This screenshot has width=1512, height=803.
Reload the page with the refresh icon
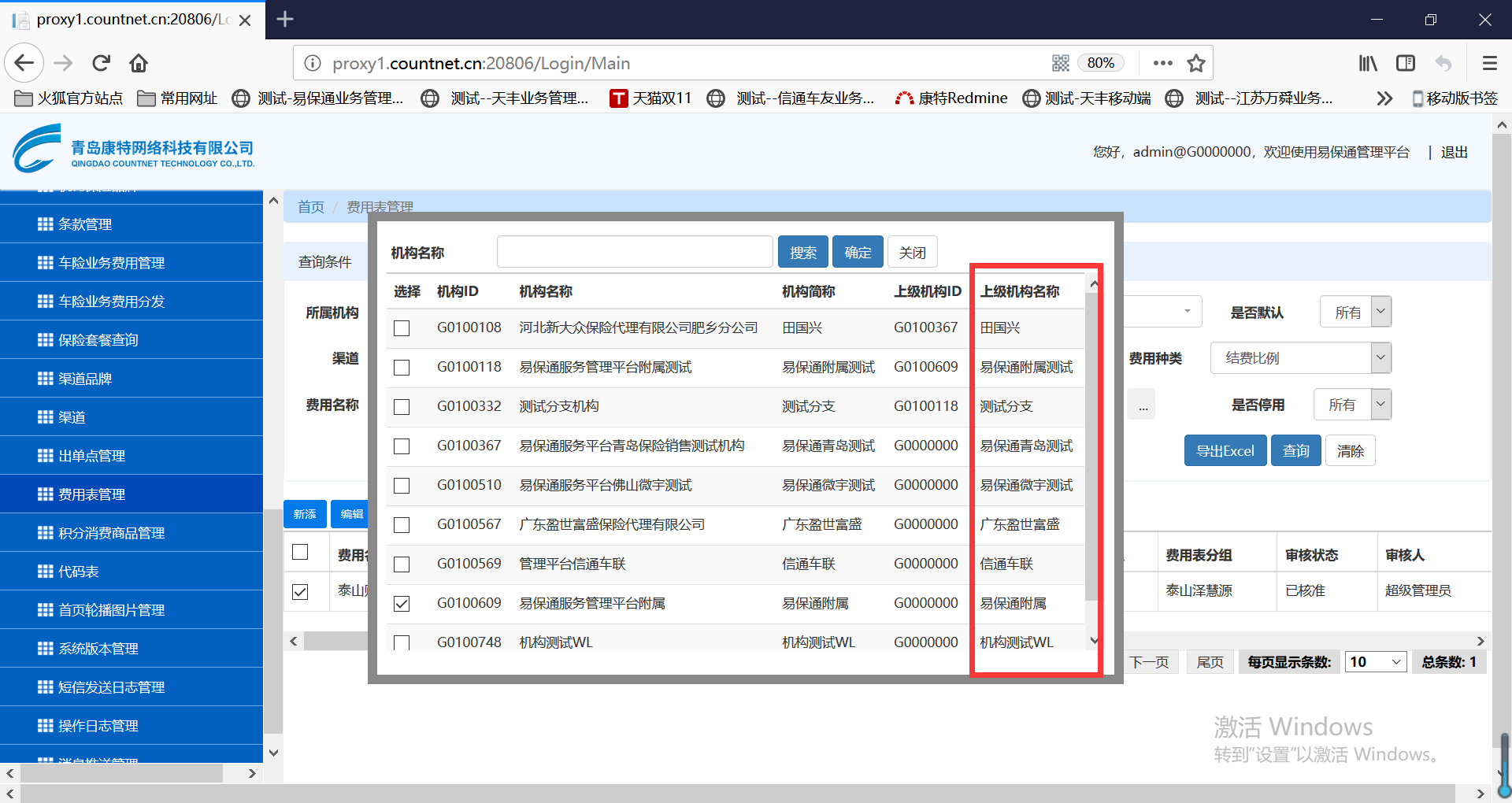[101, 63]
